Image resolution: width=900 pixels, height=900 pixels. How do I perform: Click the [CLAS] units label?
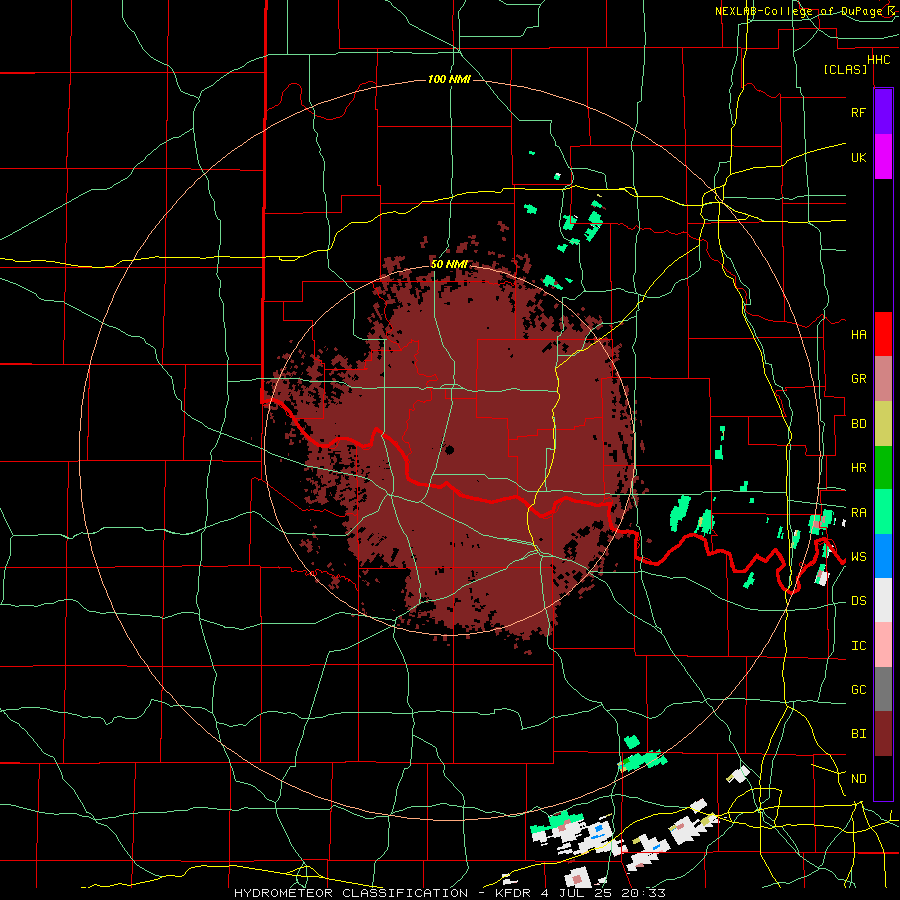click(845, 70)
